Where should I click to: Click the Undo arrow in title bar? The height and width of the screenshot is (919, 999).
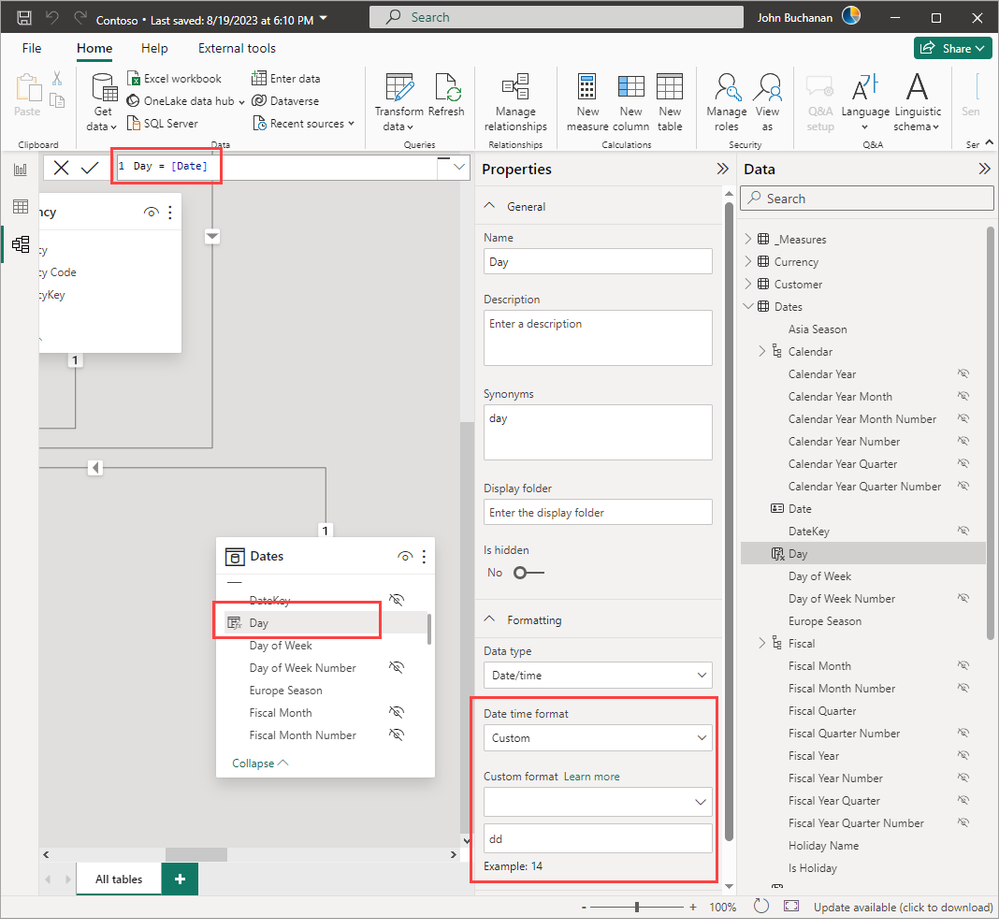[52, 18]
